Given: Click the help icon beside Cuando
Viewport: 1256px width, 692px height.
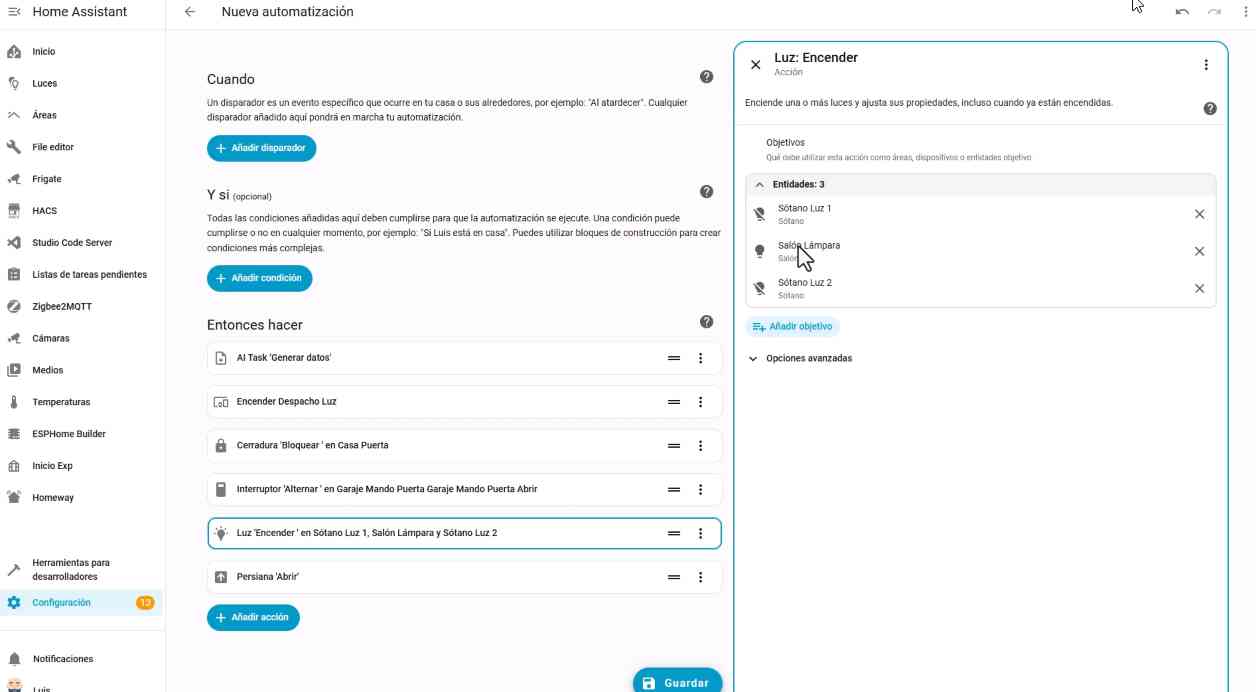Looking at the screenshot, I should (x=706, y=78).
